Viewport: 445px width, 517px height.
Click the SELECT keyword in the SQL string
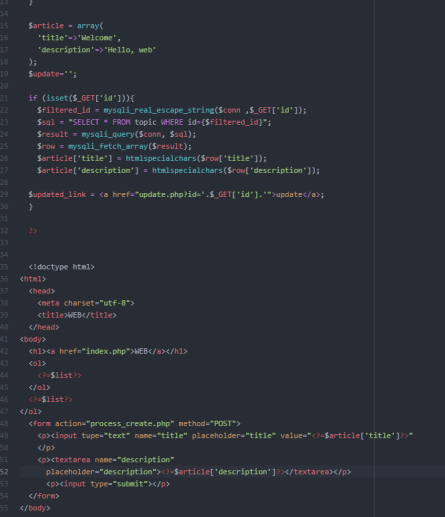click(x=86, y=122)
